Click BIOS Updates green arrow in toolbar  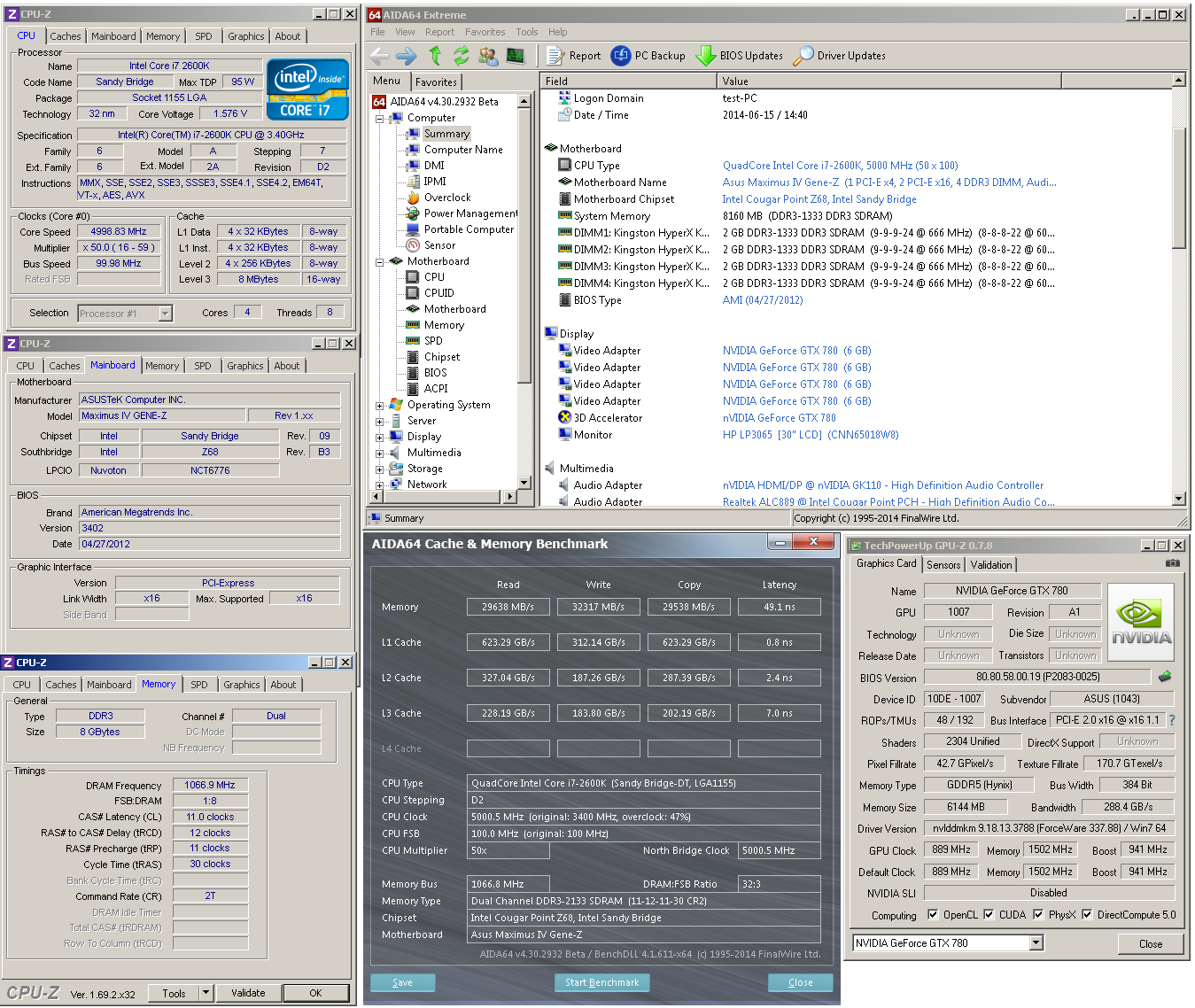(x=740, y=56)
